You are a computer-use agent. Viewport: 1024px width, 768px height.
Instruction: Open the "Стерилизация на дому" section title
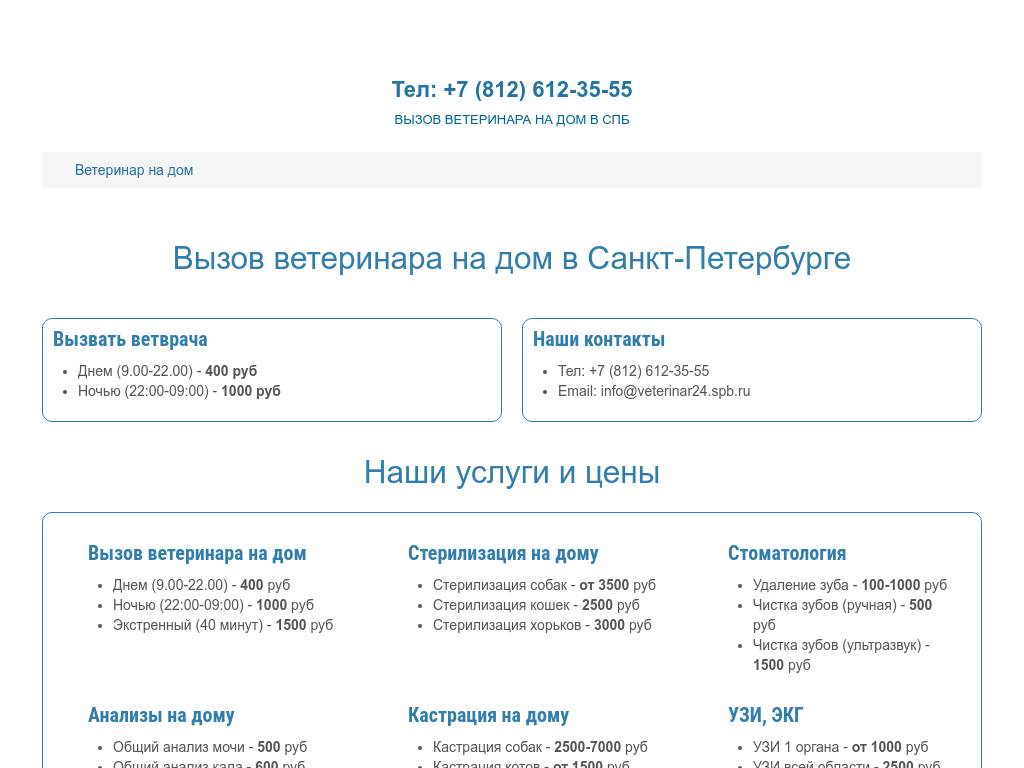[503, 553]
